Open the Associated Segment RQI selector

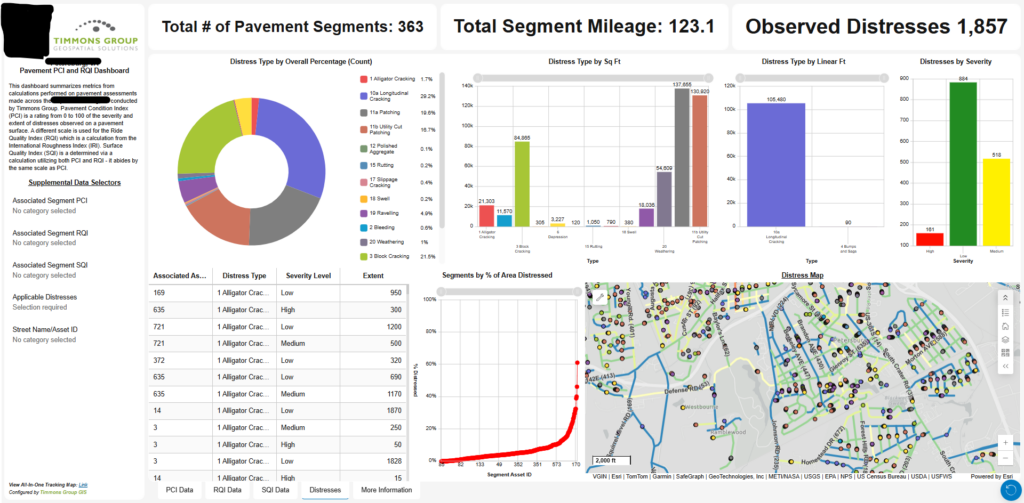(76, 237)
